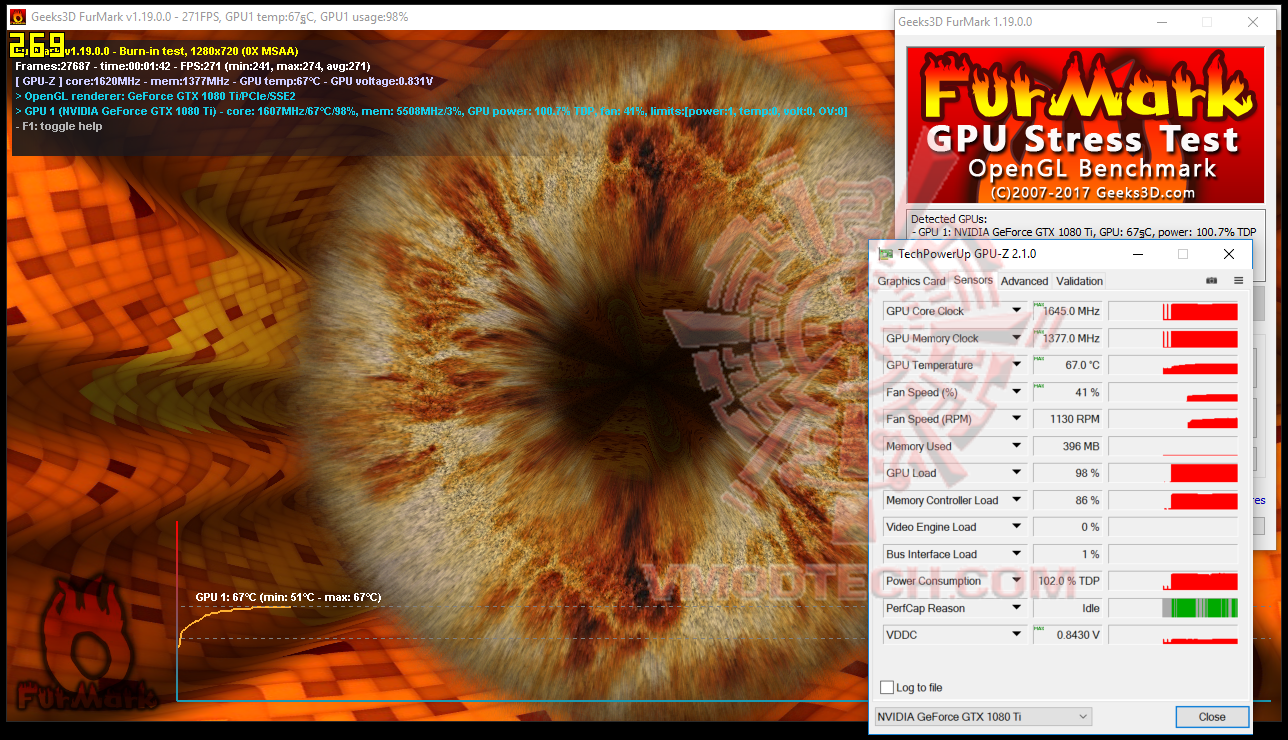Click the GPU 1 temperature graph label
Image resolution: width=1288 pixels, height=740 pixels.
[288, 597]
